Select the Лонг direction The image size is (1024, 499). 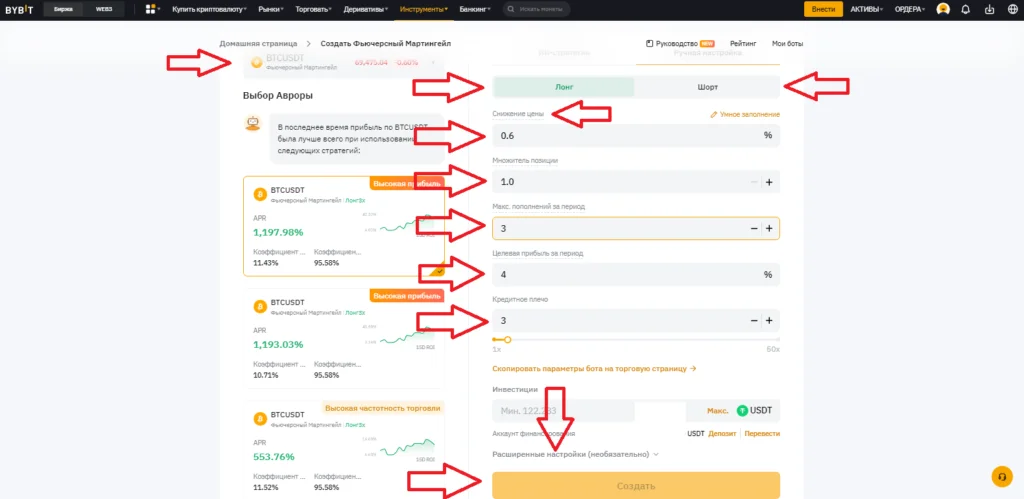point(564,87)
